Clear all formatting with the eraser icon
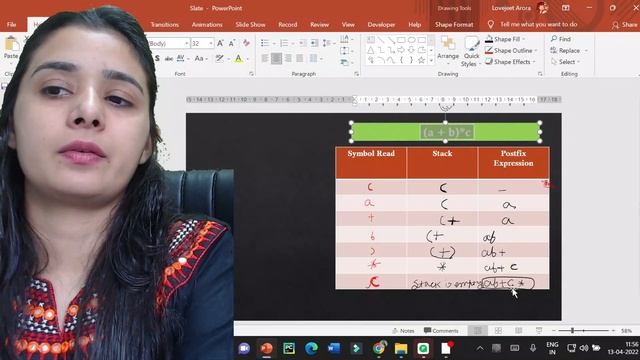 point(246,43)
